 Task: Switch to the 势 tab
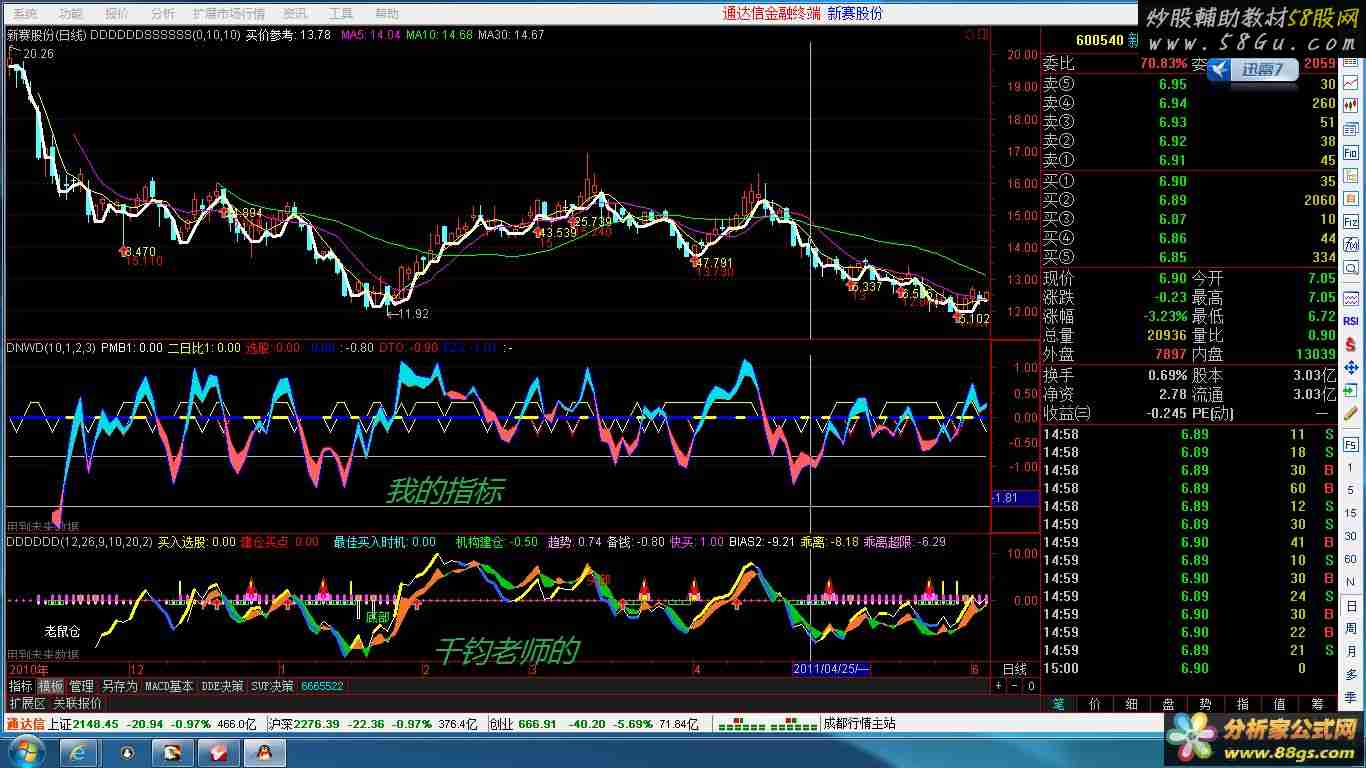(1205, 705)
